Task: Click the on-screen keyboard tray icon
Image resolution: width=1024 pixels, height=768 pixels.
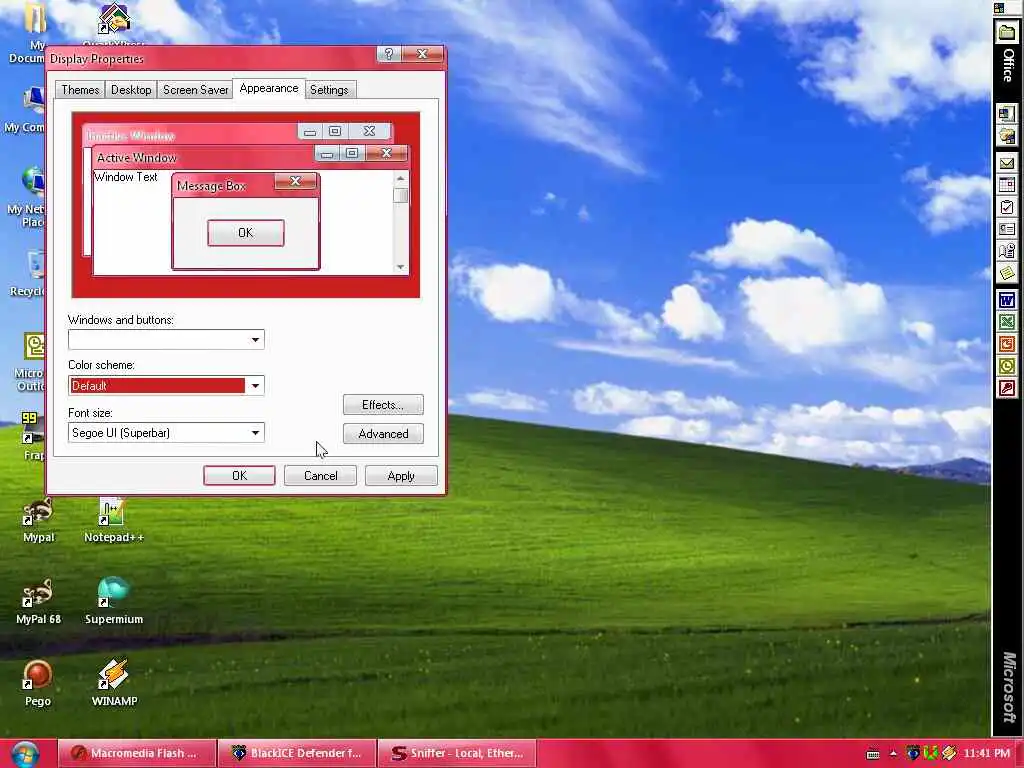Action: click(872, 754)
